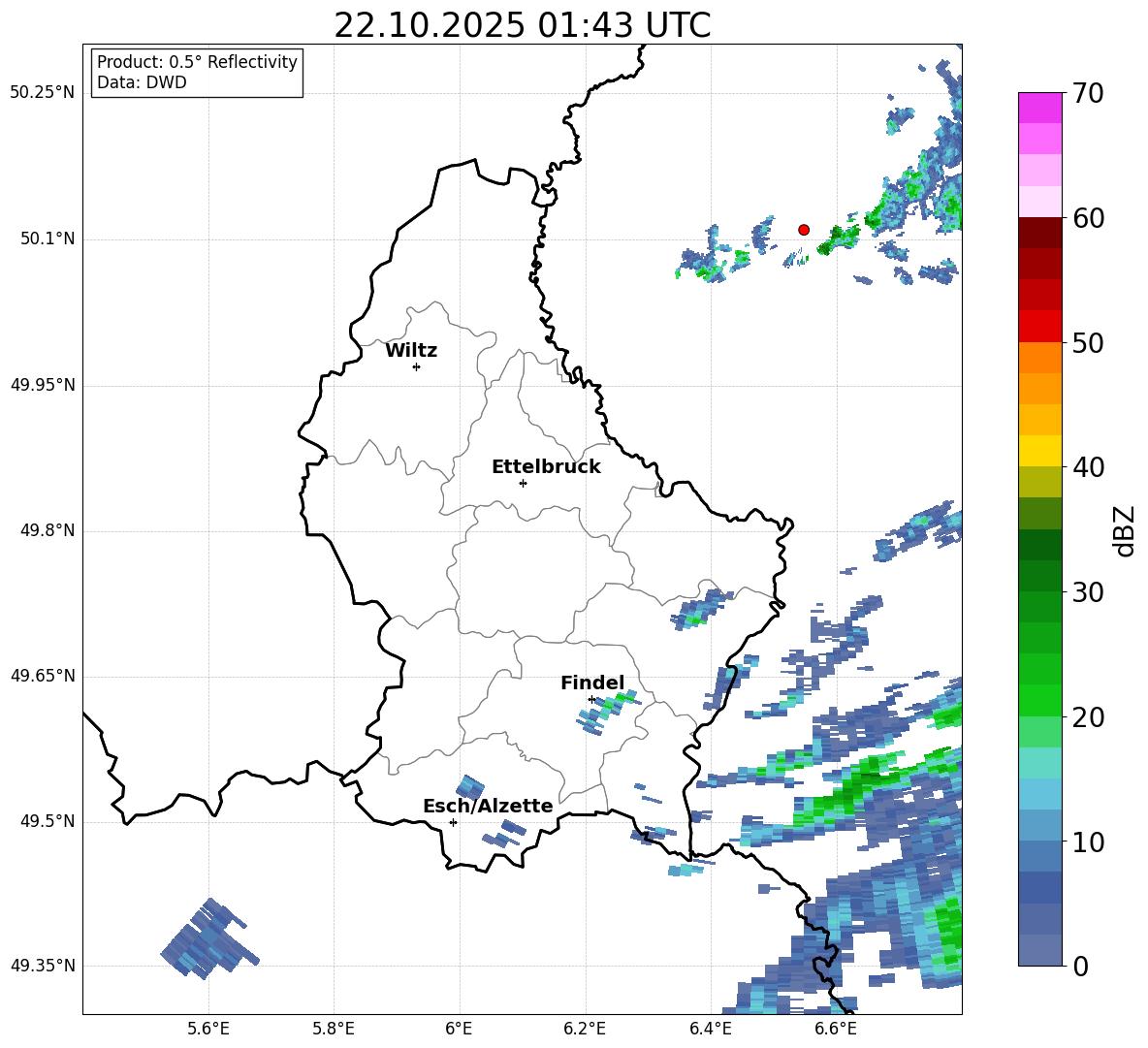Viewport: 1148px width, 1048px height.
Task: Select the Findel city label
Action: (x=592, y=683)
